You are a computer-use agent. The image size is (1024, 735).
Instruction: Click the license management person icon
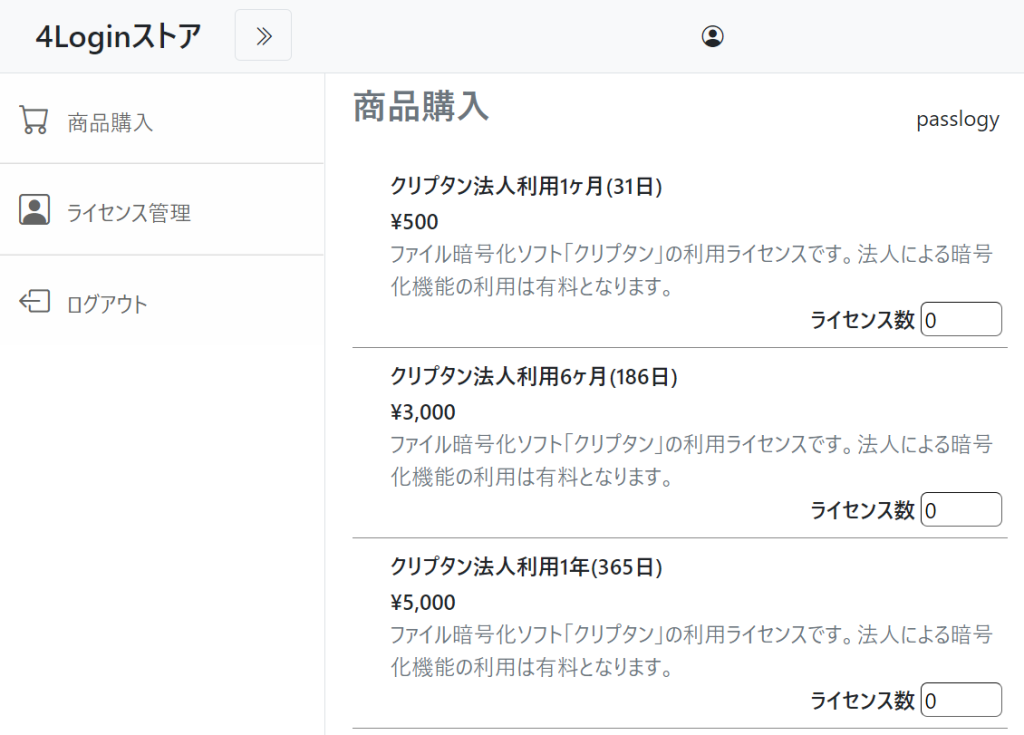pyautogui.click(x=34, y=210)
